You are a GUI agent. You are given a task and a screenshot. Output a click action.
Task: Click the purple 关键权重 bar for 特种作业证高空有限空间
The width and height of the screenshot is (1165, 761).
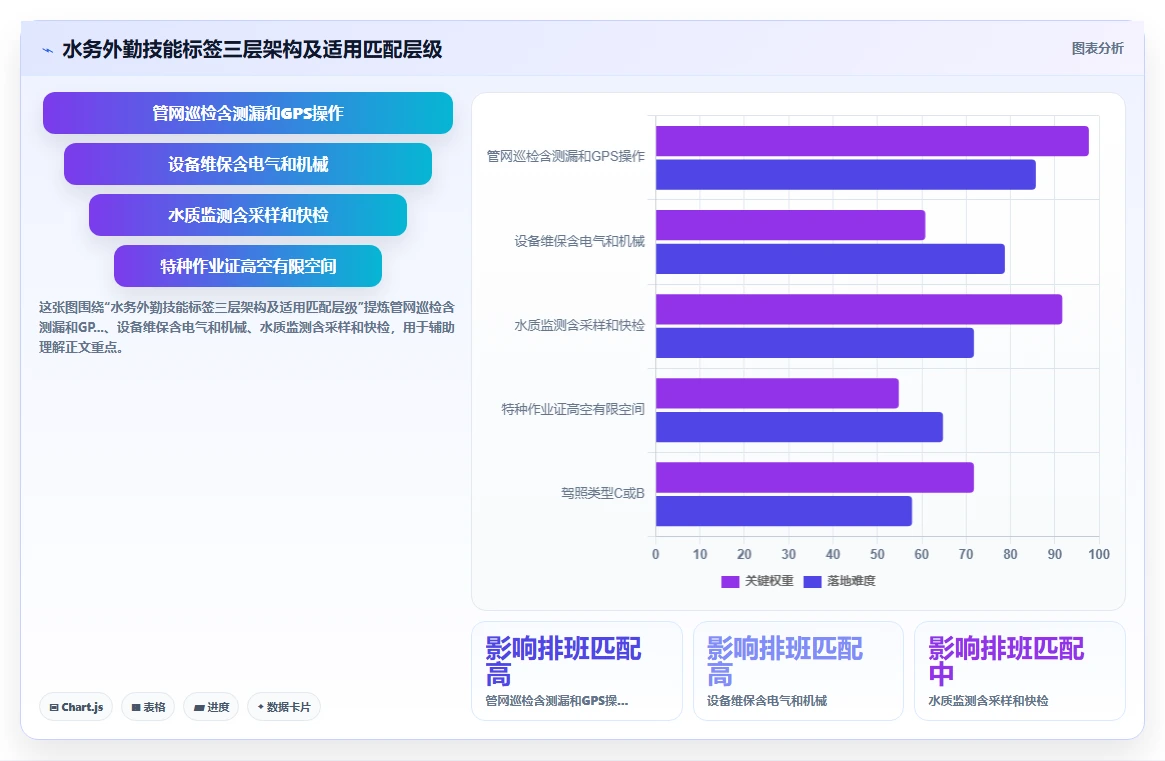point(776,393)
